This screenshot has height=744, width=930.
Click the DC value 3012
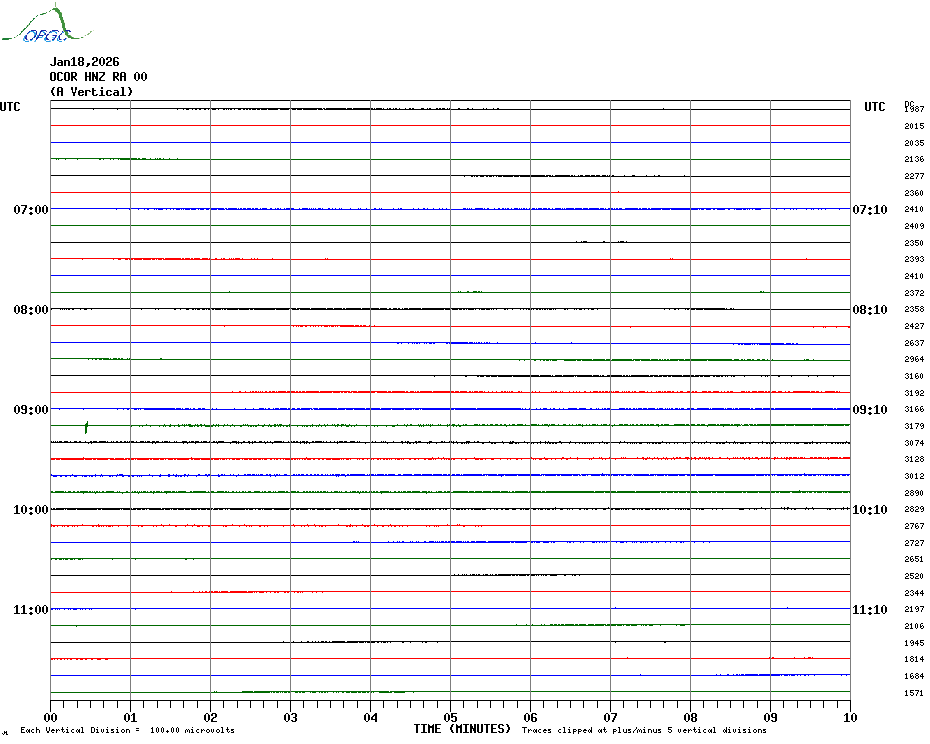pyautogui.click(x=914, y=476)
